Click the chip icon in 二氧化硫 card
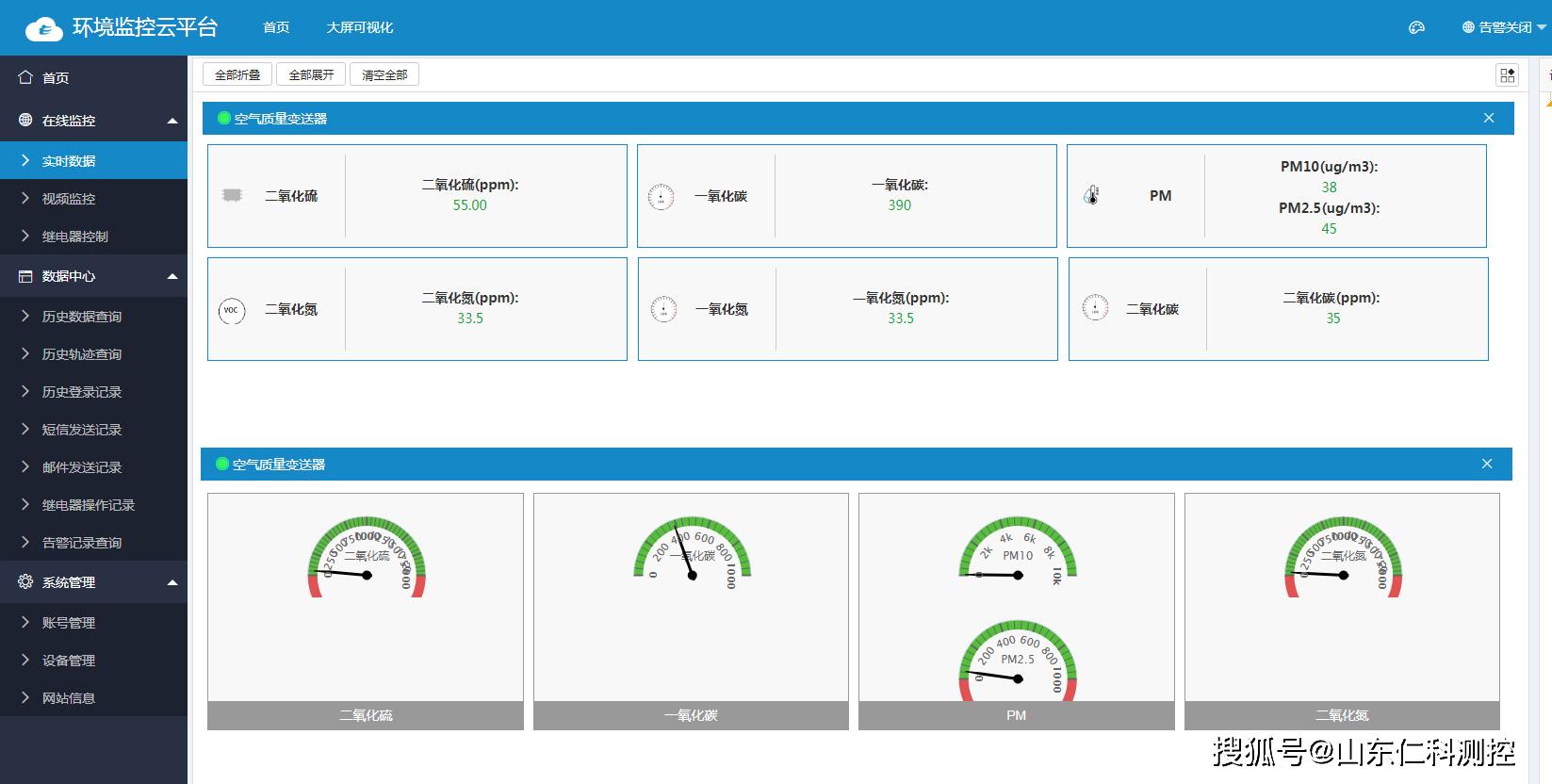This screenshot has height=784, width=1552. [232, 195]
